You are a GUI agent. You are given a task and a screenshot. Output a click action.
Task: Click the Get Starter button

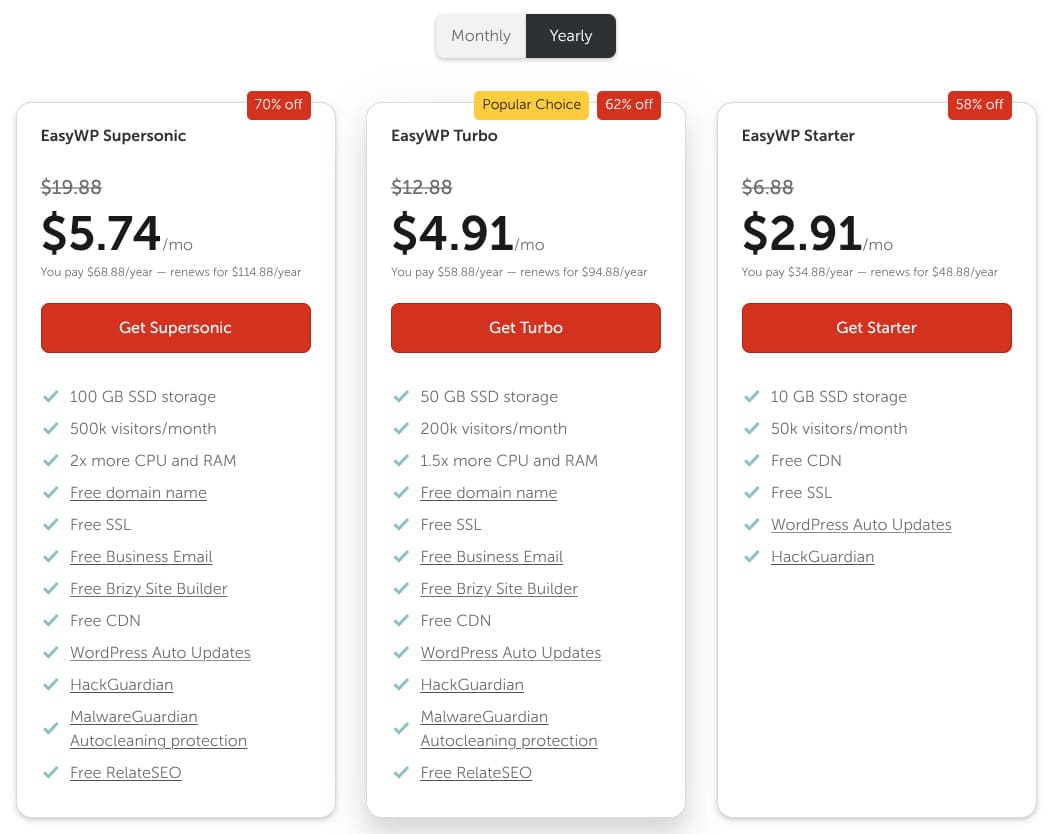pos(876,328)
